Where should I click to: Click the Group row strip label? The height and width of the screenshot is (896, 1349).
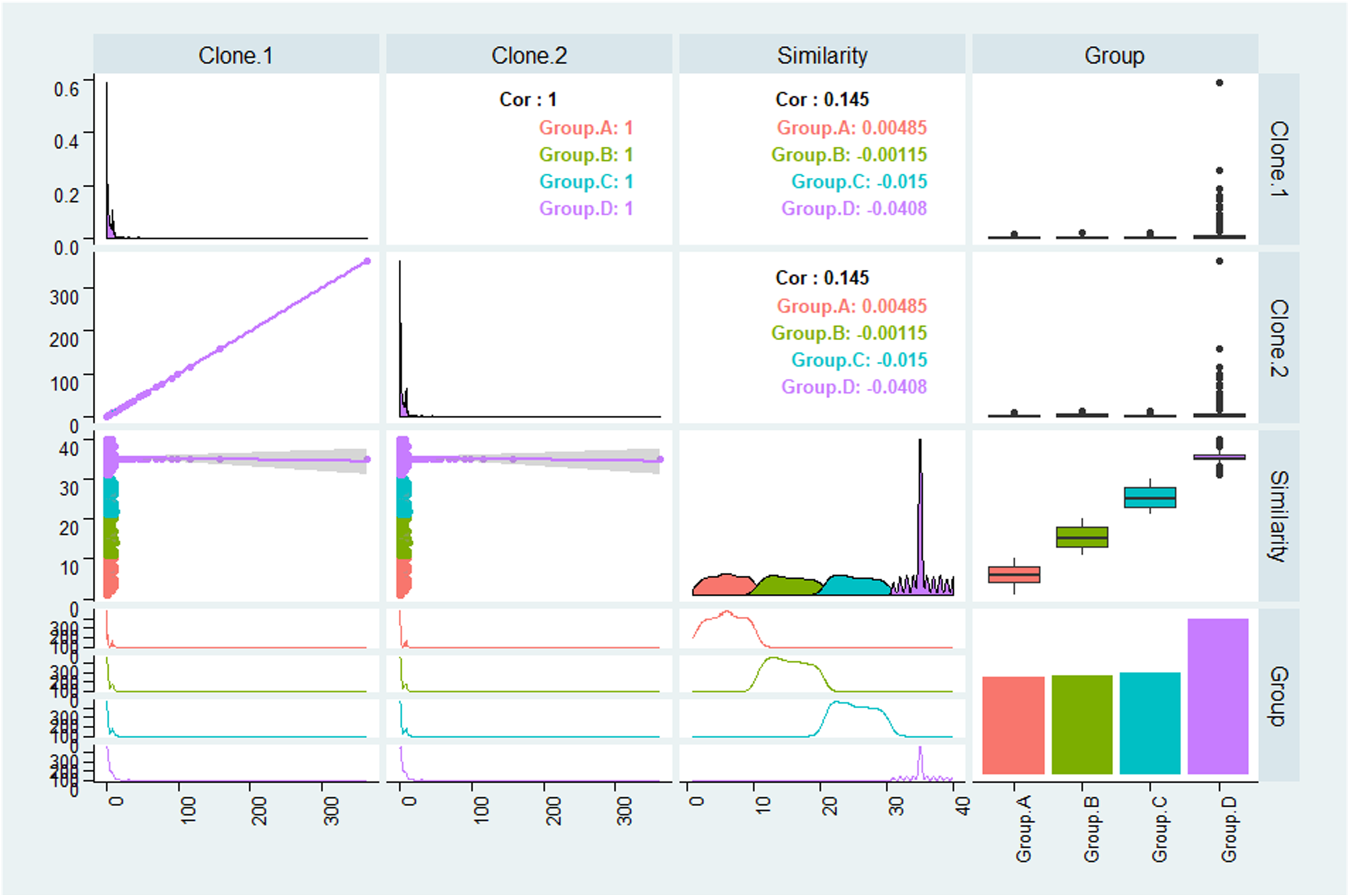(x=1279, y=695)
